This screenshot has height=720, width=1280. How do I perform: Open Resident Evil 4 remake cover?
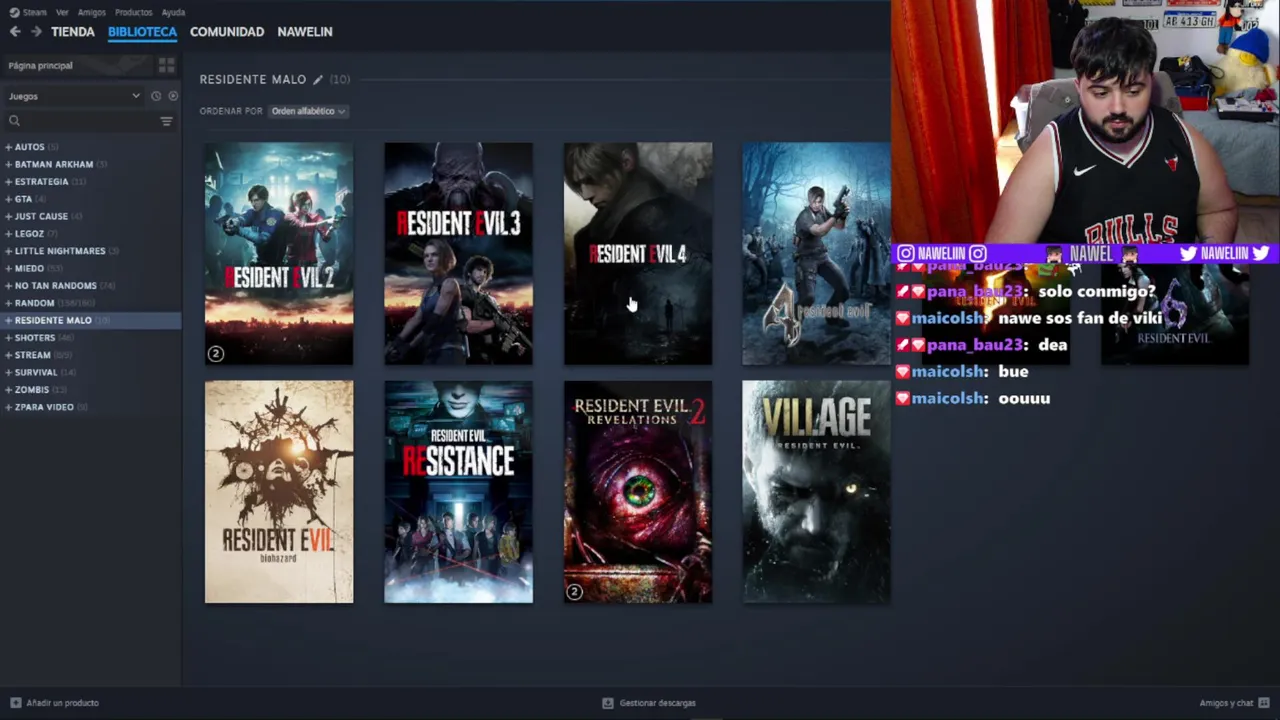[638, 254]
